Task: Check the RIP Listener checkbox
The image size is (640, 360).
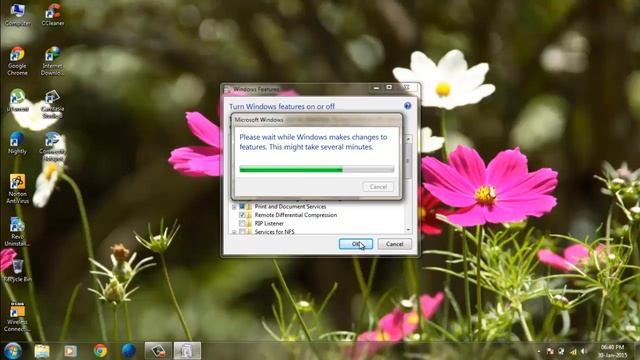Action: pyautogui.click(x=242, y=223)
